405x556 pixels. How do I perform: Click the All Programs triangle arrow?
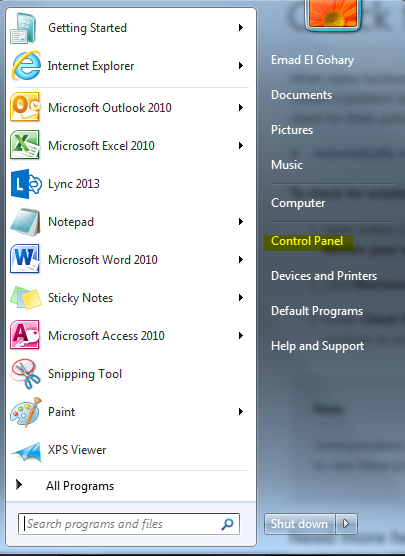click(x=19, y=484)
